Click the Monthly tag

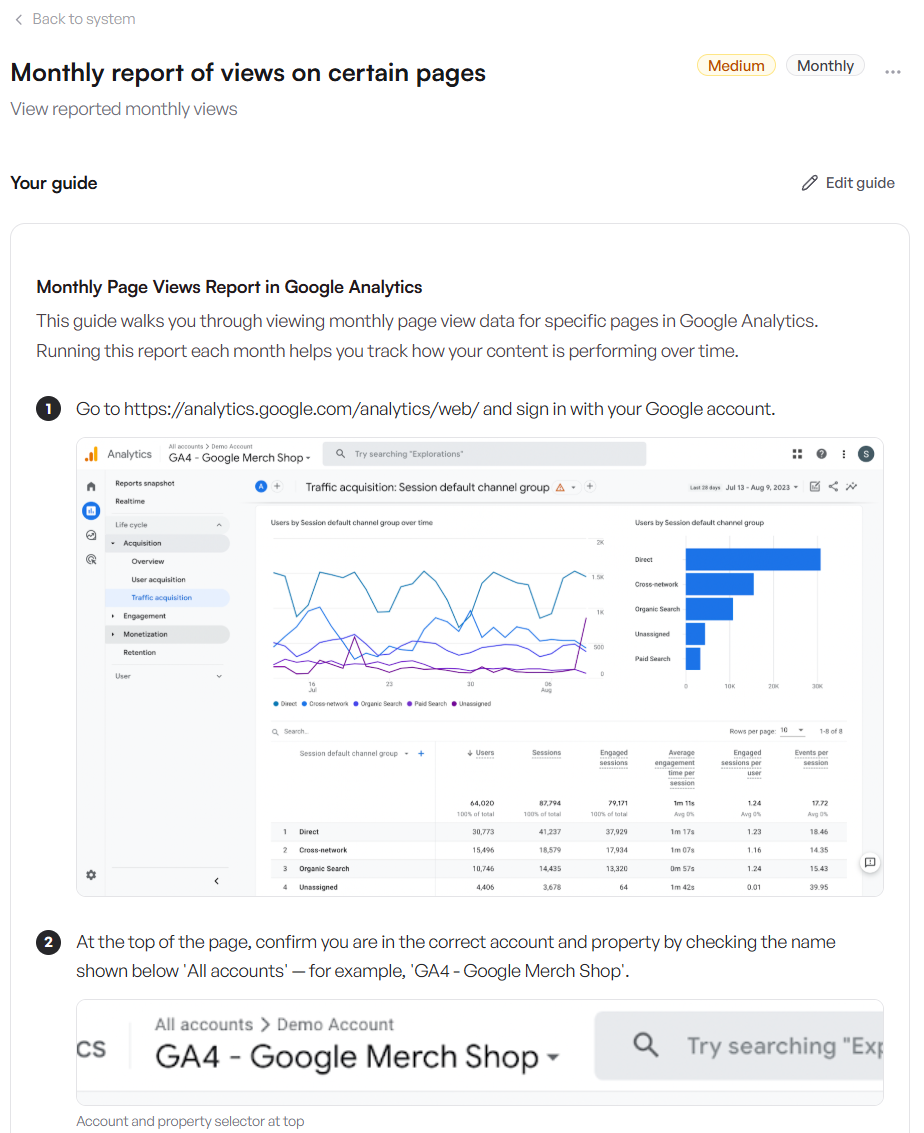(825, 66)
